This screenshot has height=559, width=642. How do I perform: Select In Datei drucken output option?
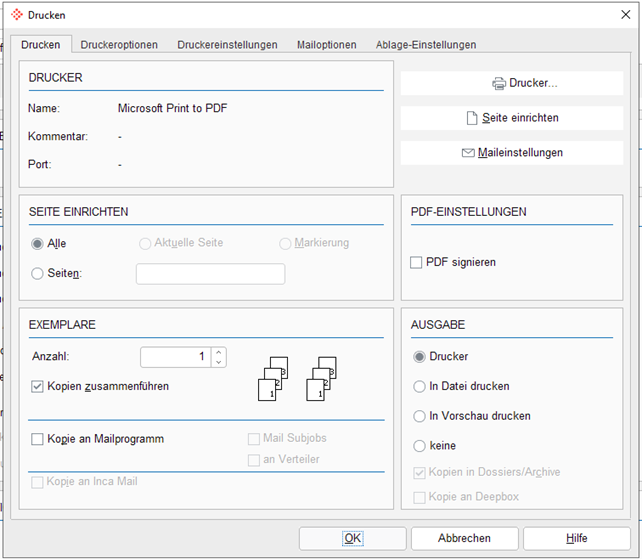(x=419, y=387)
